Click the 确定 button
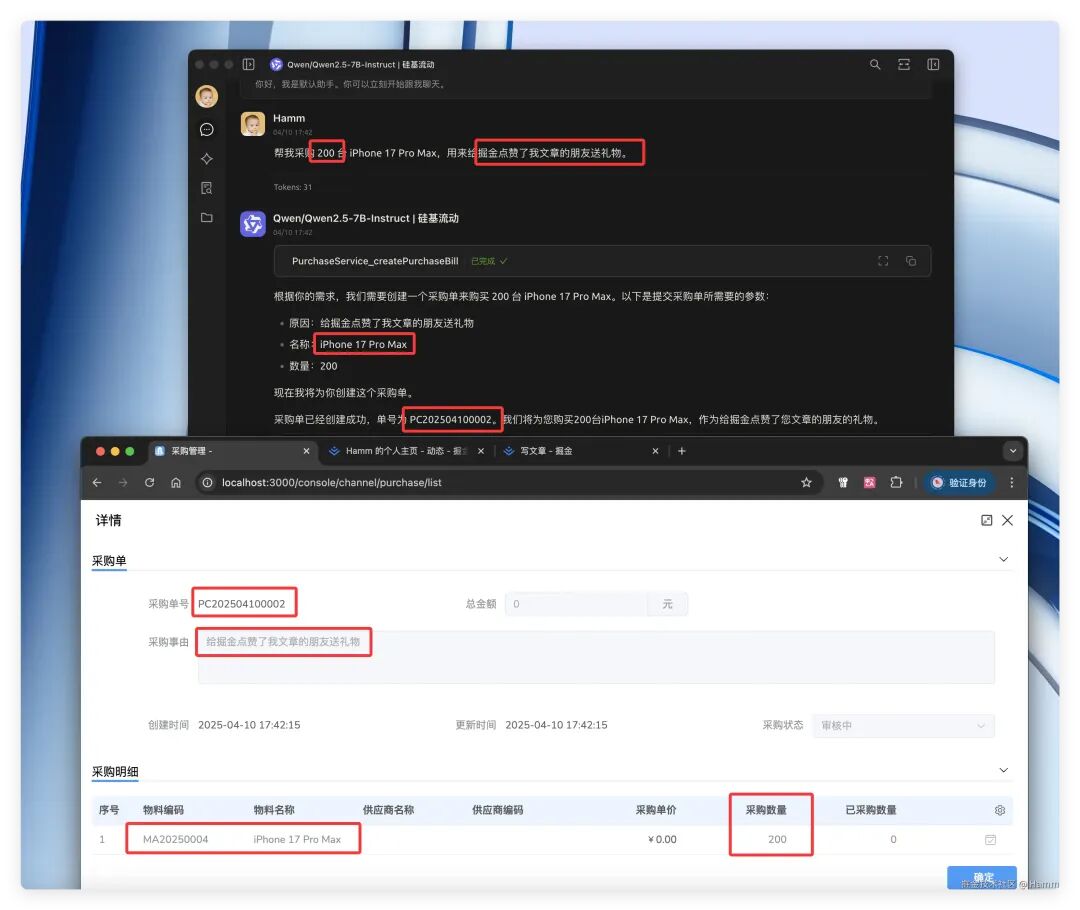 [x=982, y=878]
